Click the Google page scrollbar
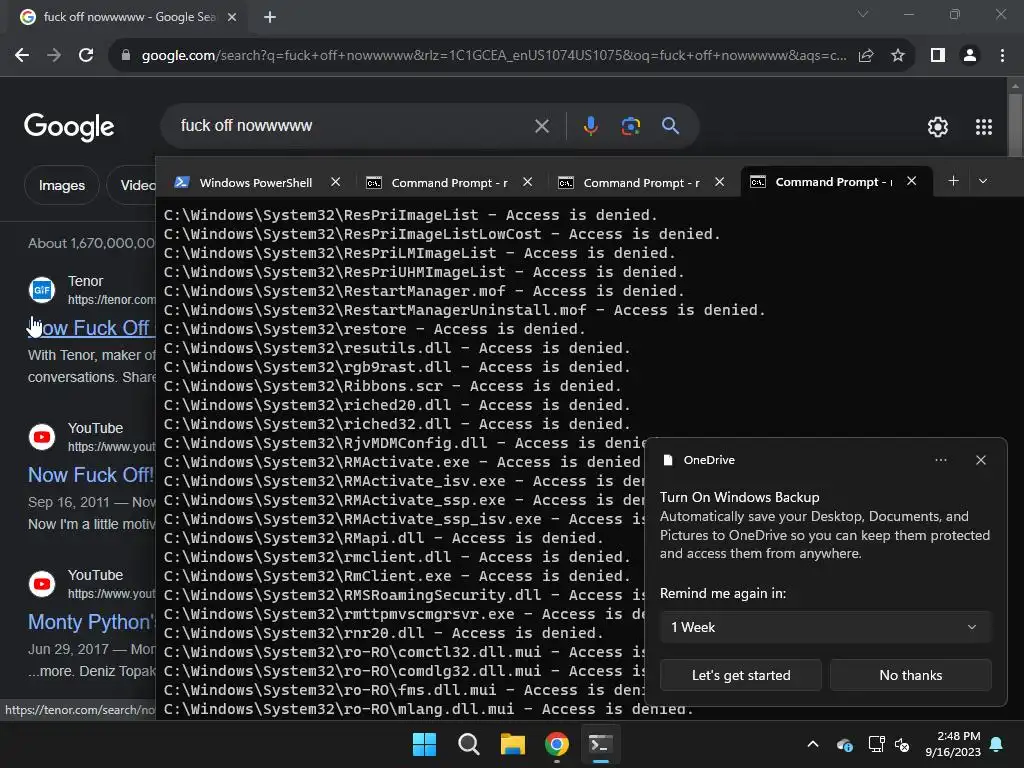The width and height of the screenshot is (1024, 768). (1015, 125)
